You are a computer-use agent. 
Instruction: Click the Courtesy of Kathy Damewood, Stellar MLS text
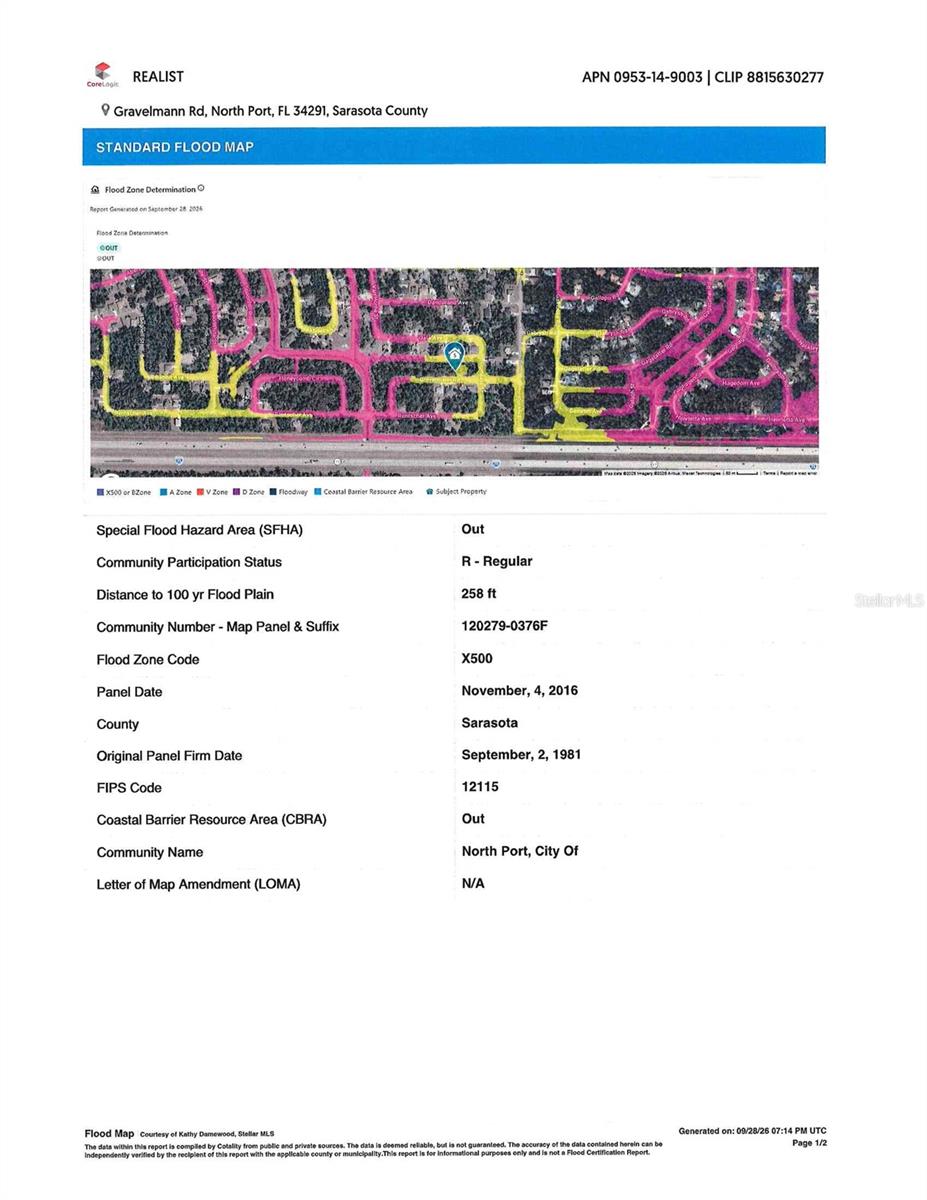click(x=207, y=1134)
